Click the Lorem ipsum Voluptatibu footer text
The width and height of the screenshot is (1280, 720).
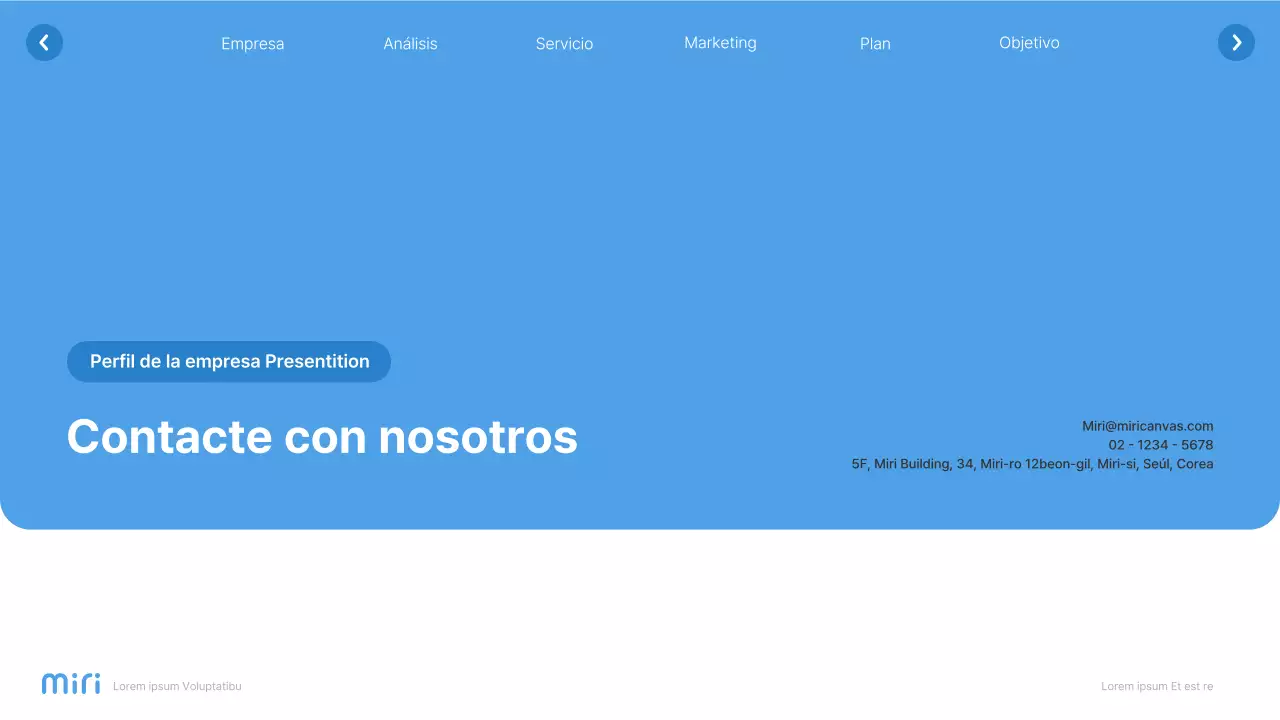tap(177, 686)
